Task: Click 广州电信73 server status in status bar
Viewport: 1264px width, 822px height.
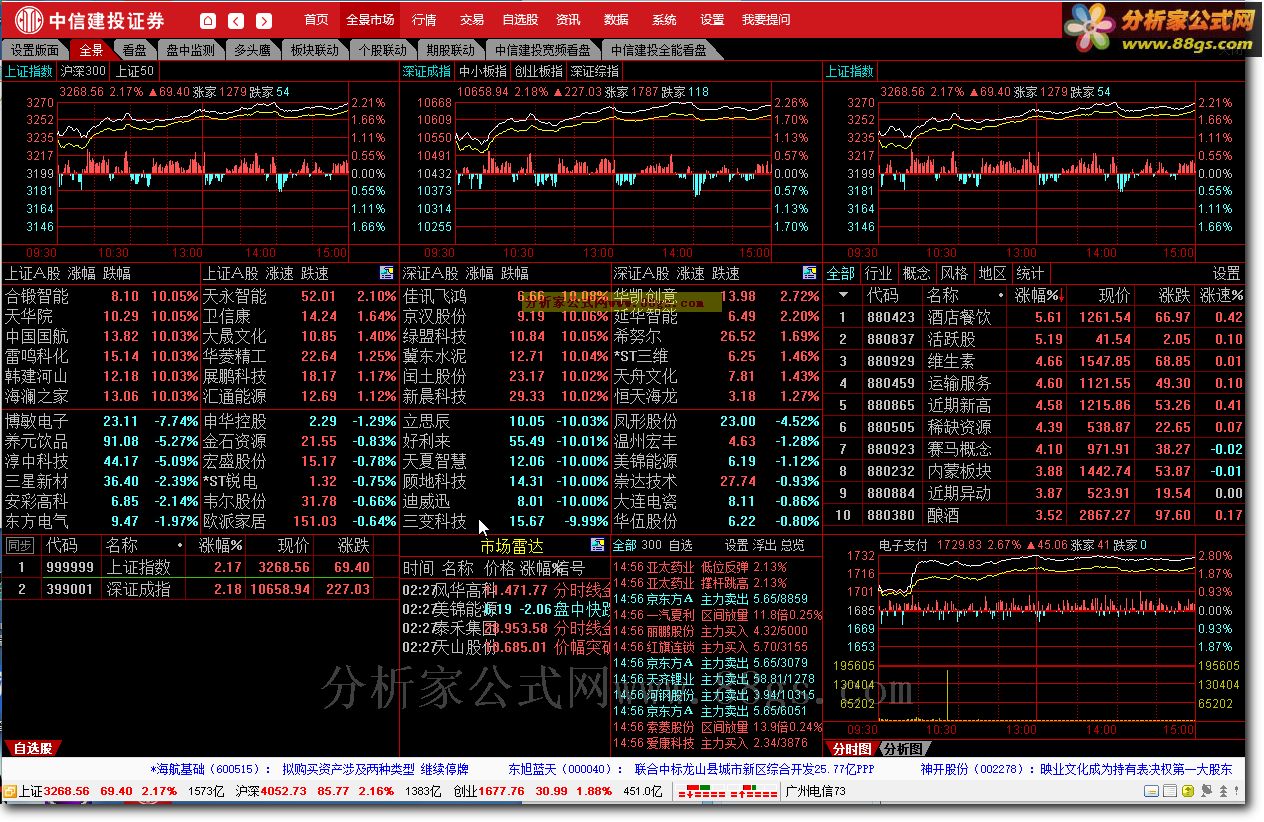Action: pos(816,791)
